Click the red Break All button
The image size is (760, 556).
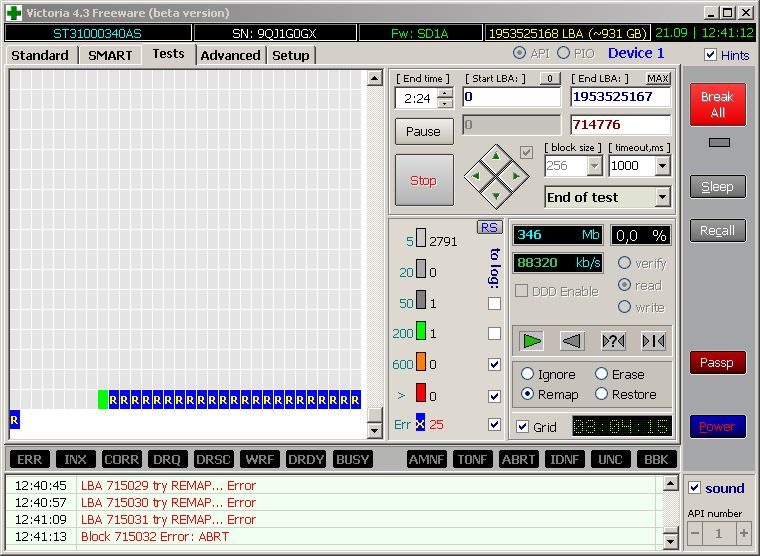(x=718, y=104)
